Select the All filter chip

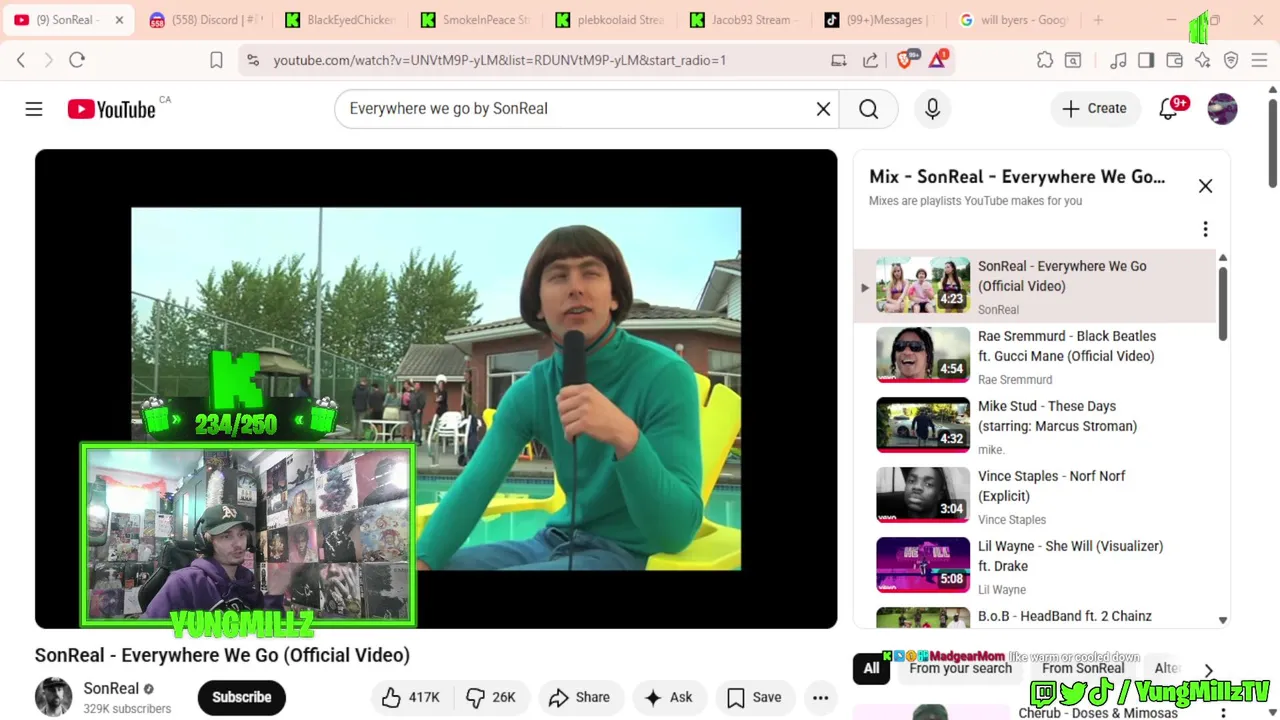[x=872, y=668]
